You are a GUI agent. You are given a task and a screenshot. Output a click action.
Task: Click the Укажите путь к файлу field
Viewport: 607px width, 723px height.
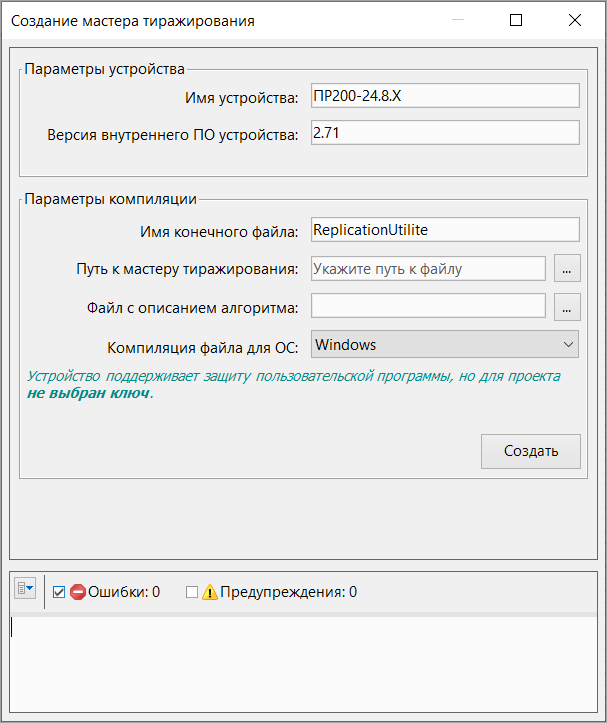[x=428, y=269]
